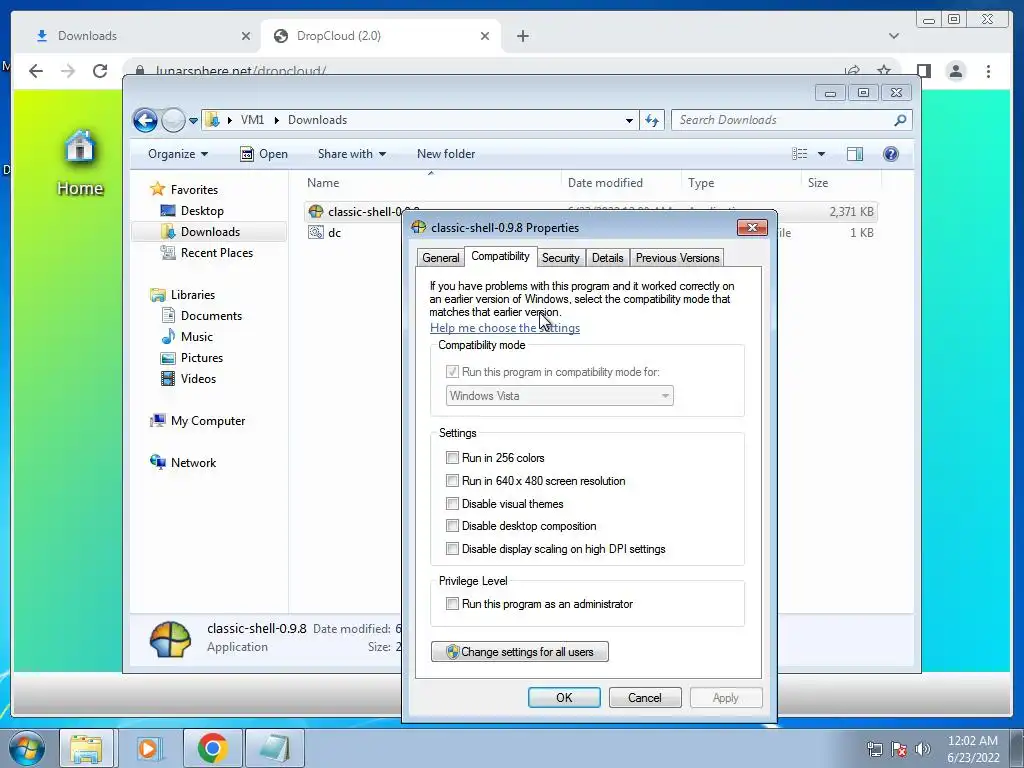Screen dimensions: 1024x768
Task: Check Run this program as an administrator
Action: (x=452, y=604)
